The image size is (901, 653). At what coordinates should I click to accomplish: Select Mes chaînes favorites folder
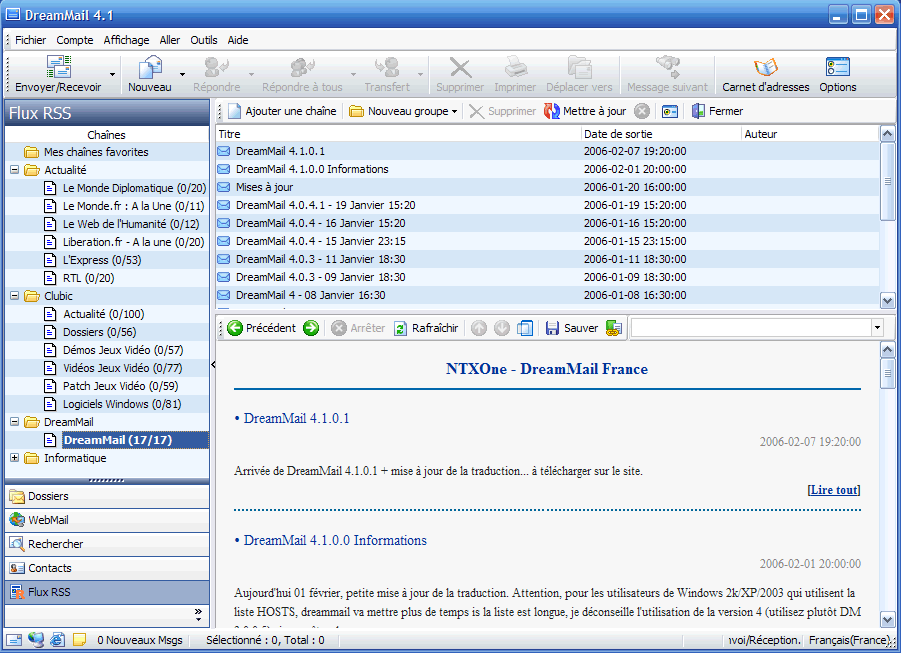(96, 152)
